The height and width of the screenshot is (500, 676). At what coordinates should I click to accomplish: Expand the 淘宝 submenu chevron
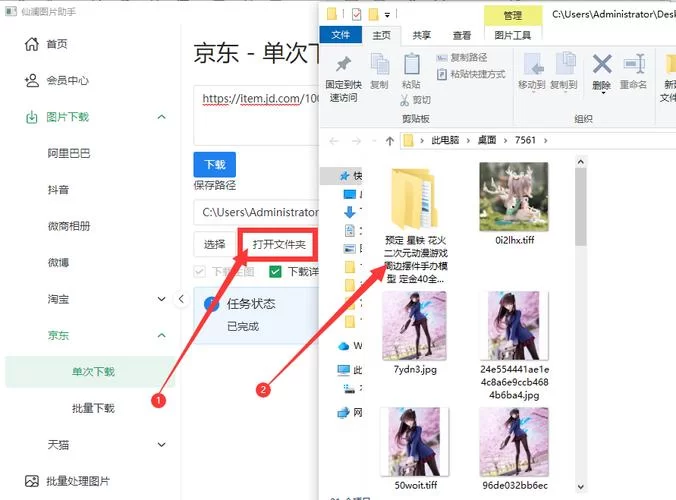[x=162, y=299]
